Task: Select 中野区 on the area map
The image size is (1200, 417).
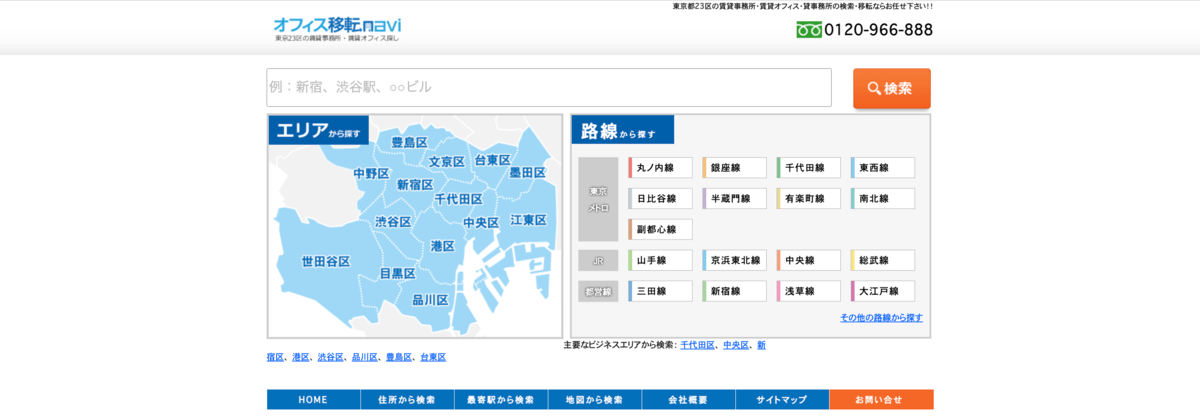Action: click(x=371, y=173)
